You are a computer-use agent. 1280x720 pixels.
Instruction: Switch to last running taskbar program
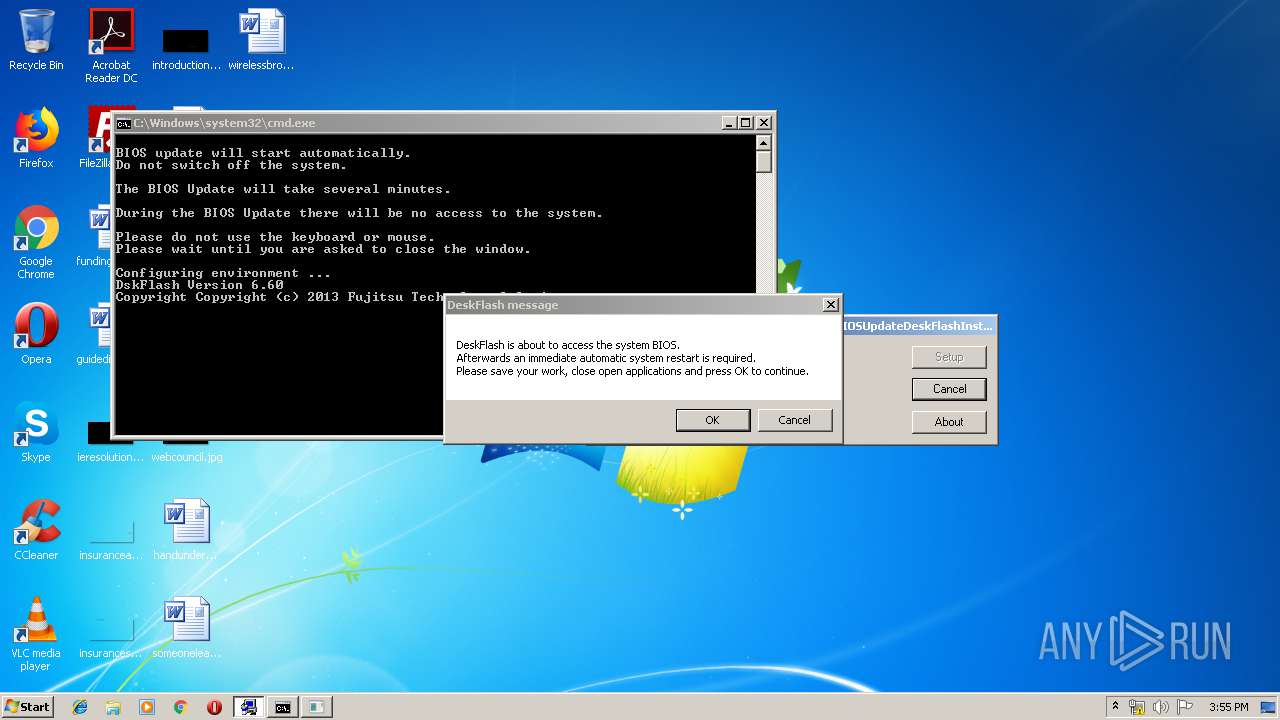(x=316, y=707)
